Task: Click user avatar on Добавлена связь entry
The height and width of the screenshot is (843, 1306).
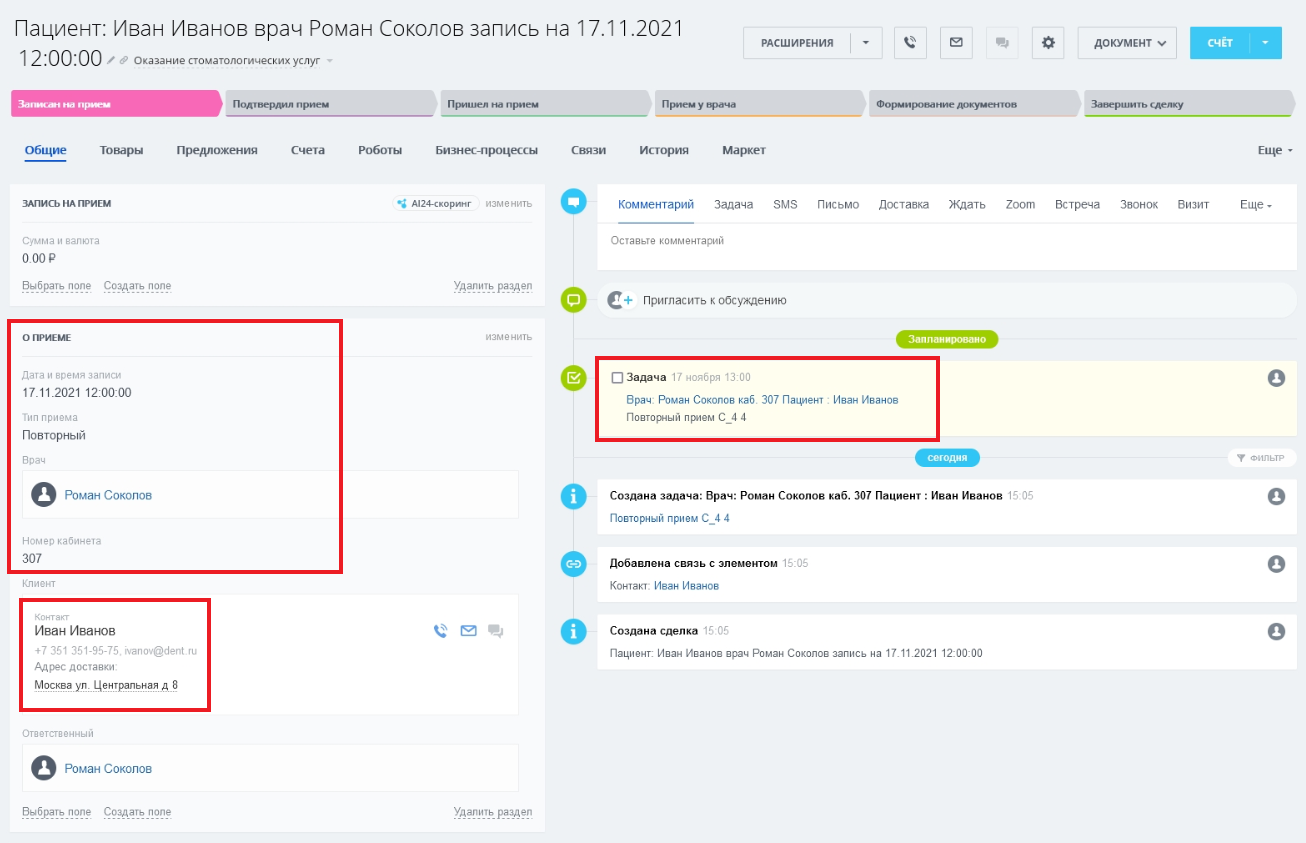Action: 1276,564
